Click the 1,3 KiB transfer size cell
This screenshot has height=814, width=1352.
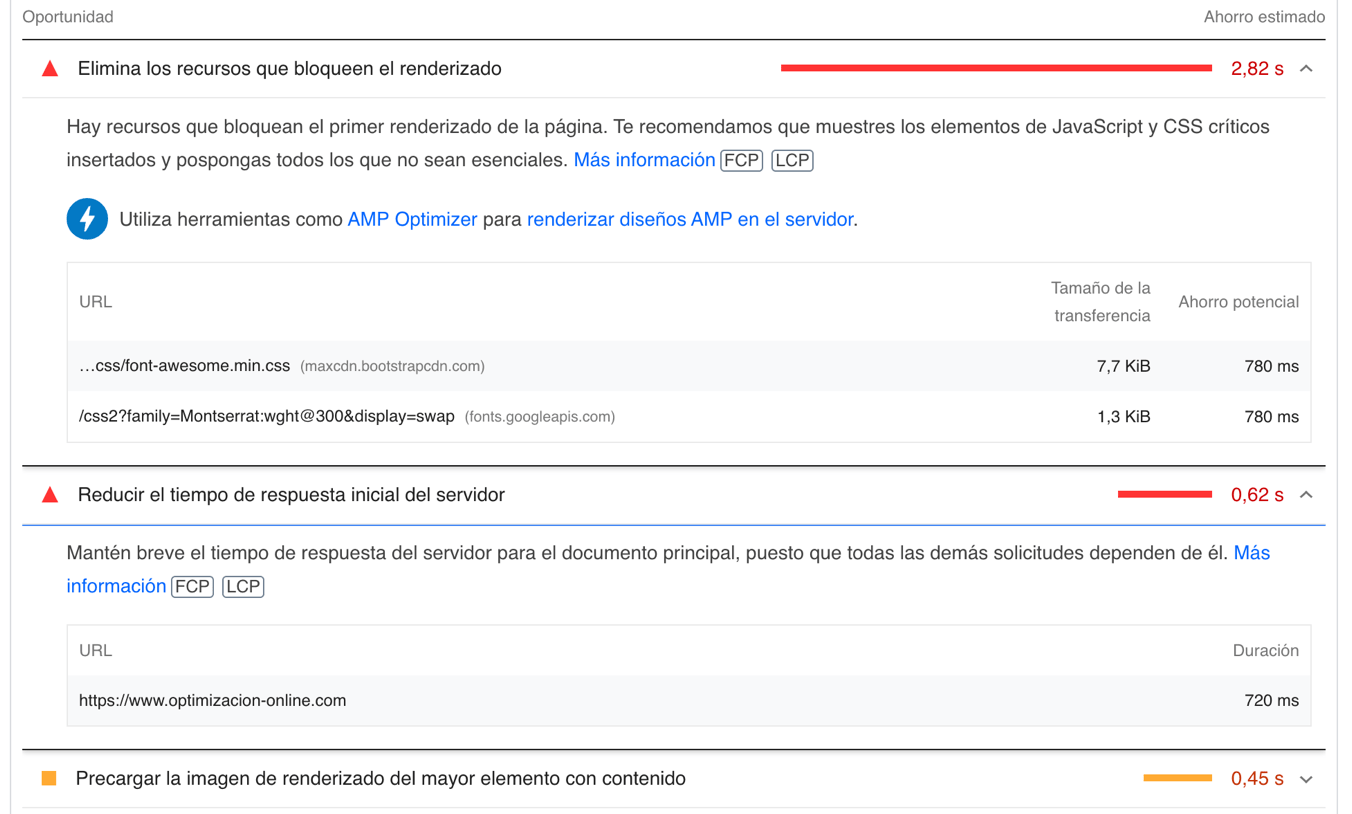click(1124, 416)
